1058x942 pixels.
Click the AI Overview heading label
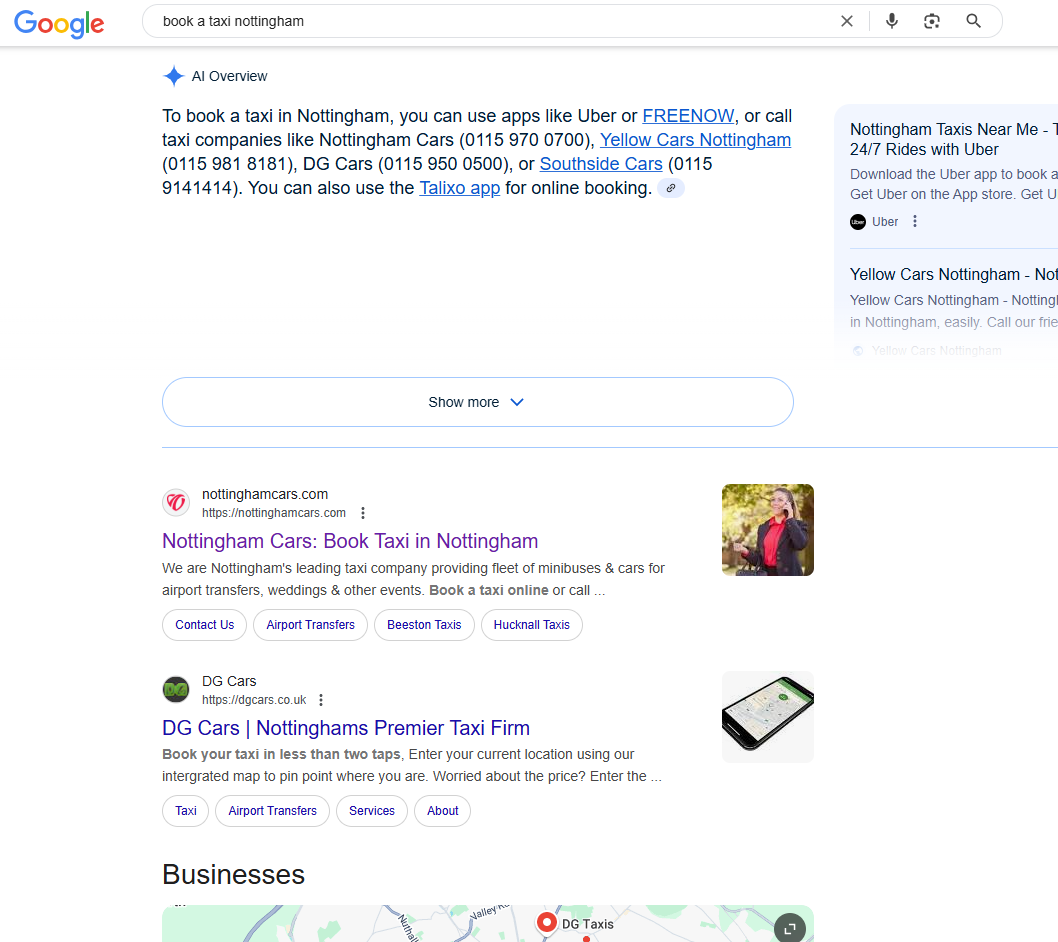229,76
